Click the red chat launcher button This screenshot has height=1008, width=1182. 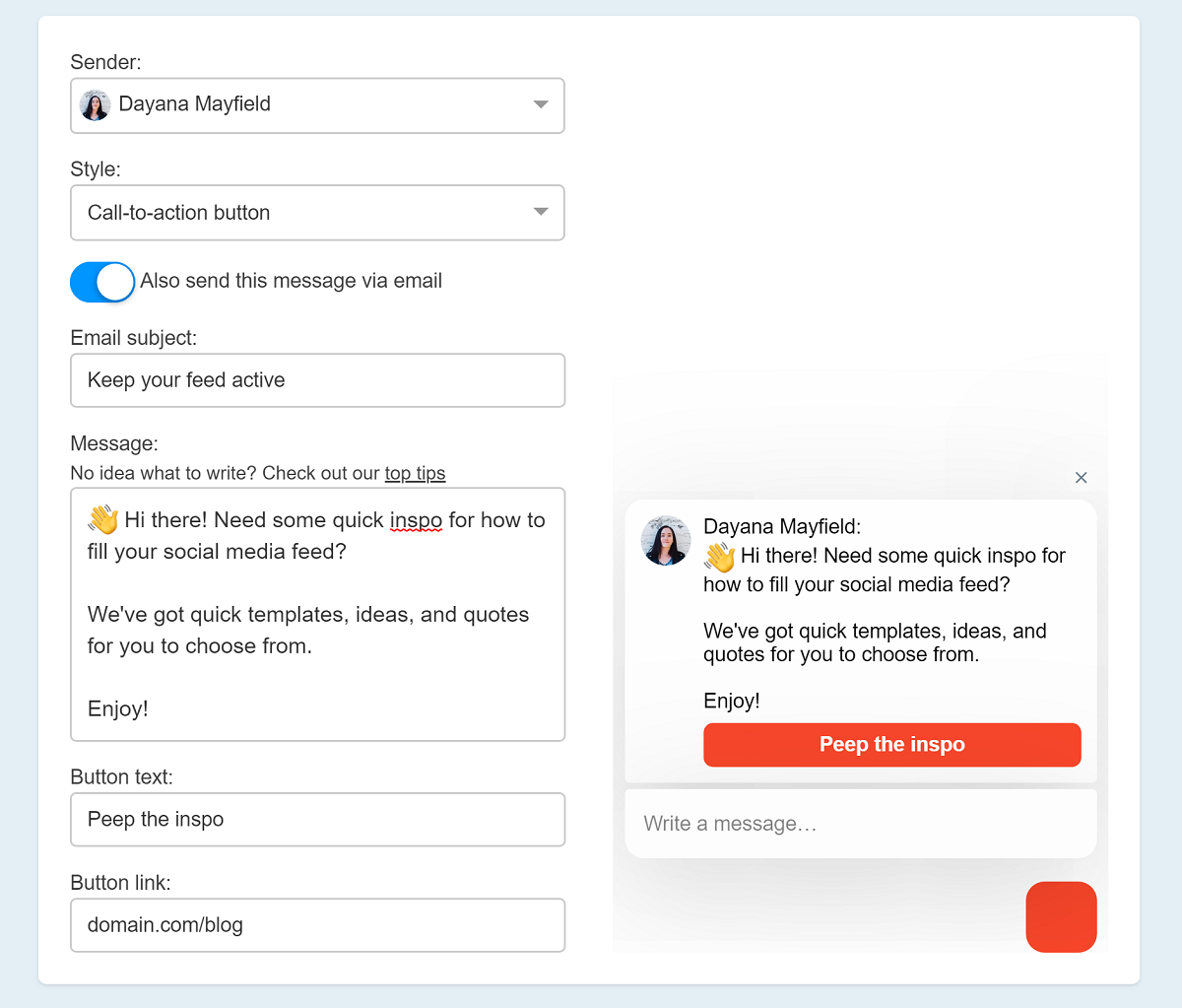coord(1061,917)
